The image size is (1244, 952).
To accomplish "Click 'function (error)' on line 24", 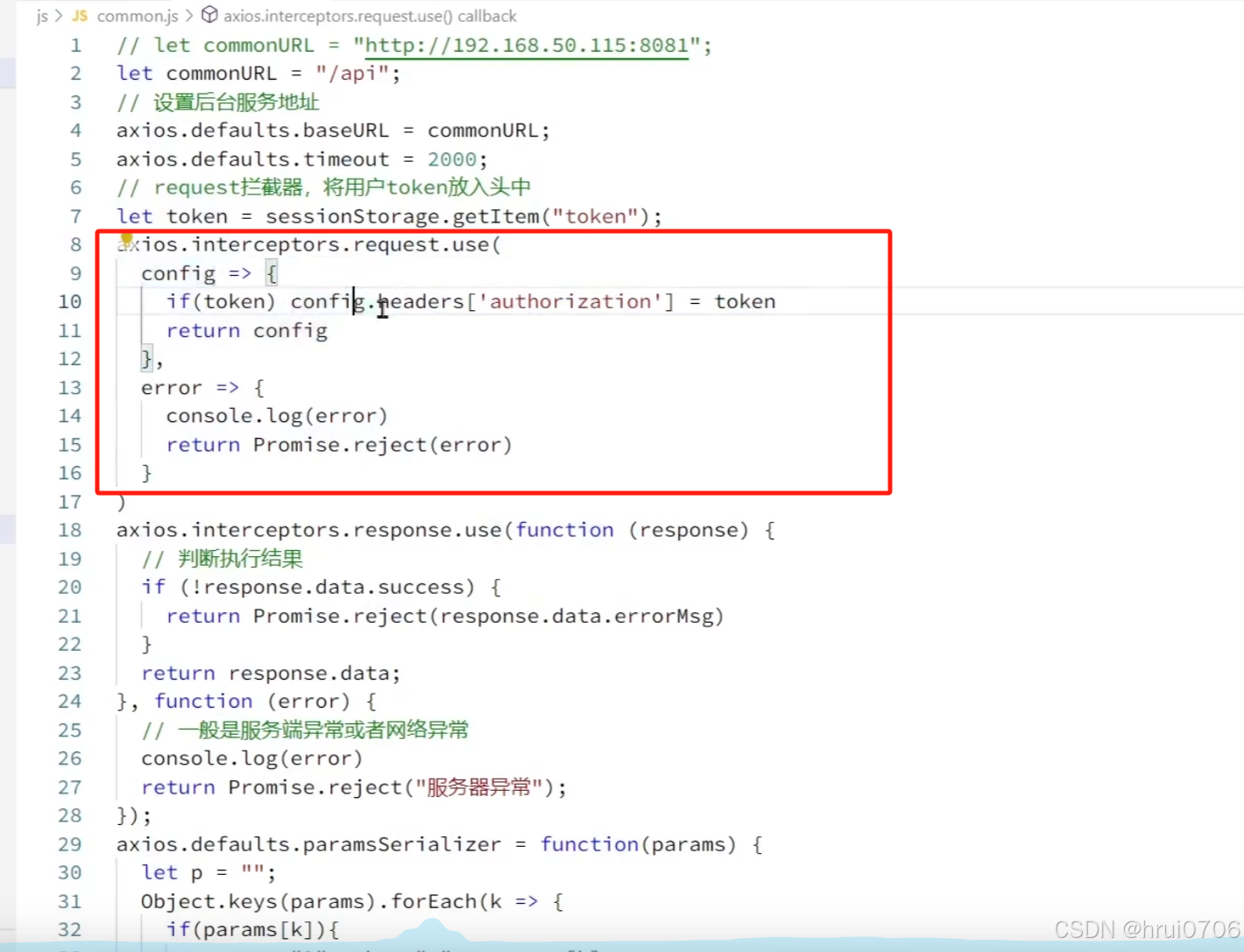I will (252, 702).
